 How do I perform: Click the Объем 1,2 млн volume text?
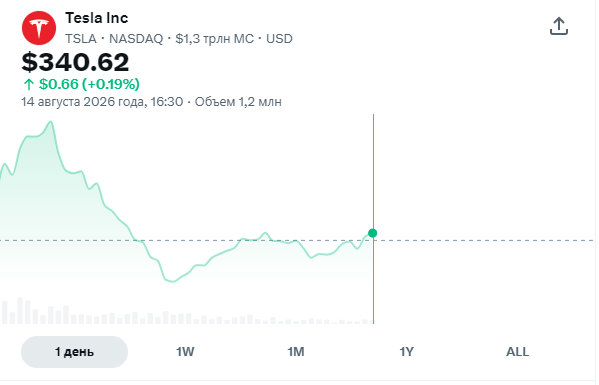pos(239,102)
